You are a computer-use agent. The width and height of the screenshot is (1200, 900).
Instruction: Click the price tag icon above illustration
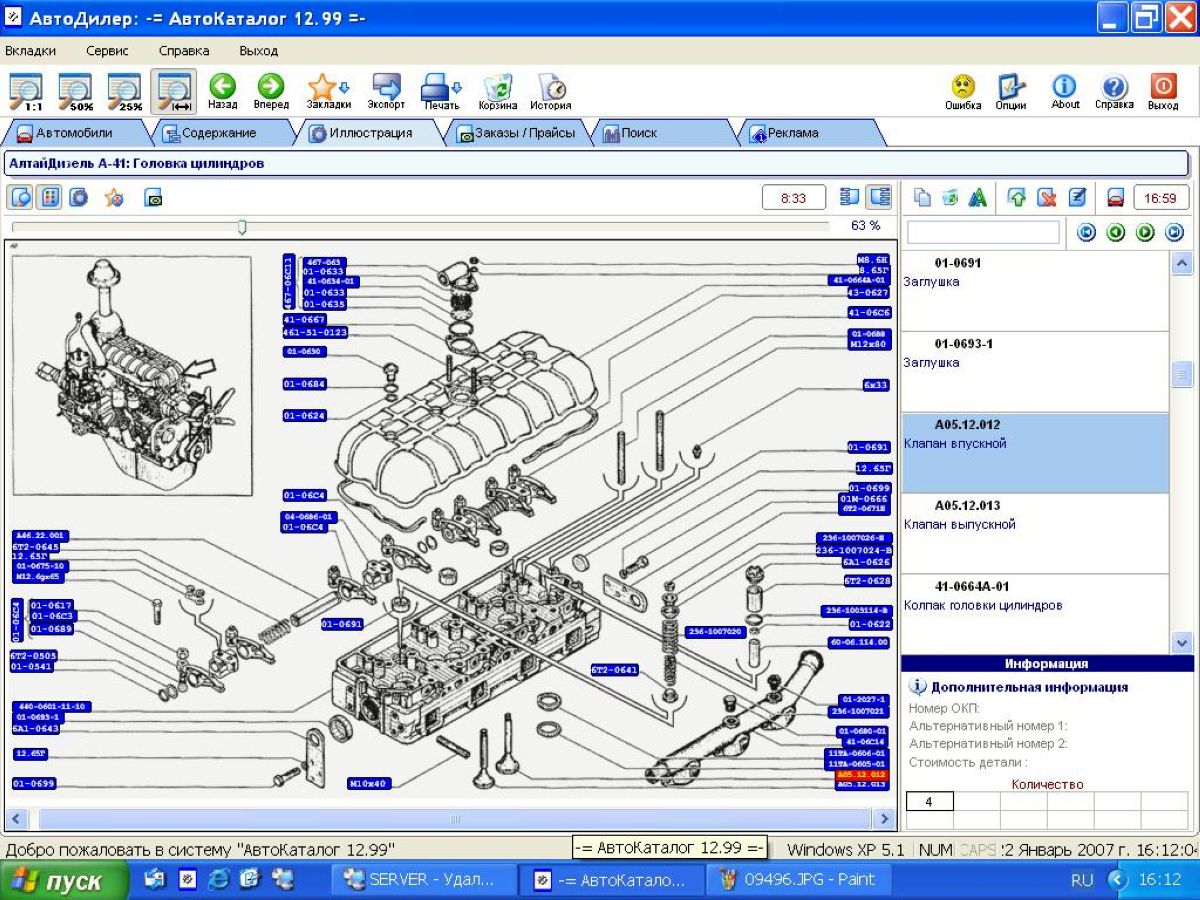(x=153, y=198)
